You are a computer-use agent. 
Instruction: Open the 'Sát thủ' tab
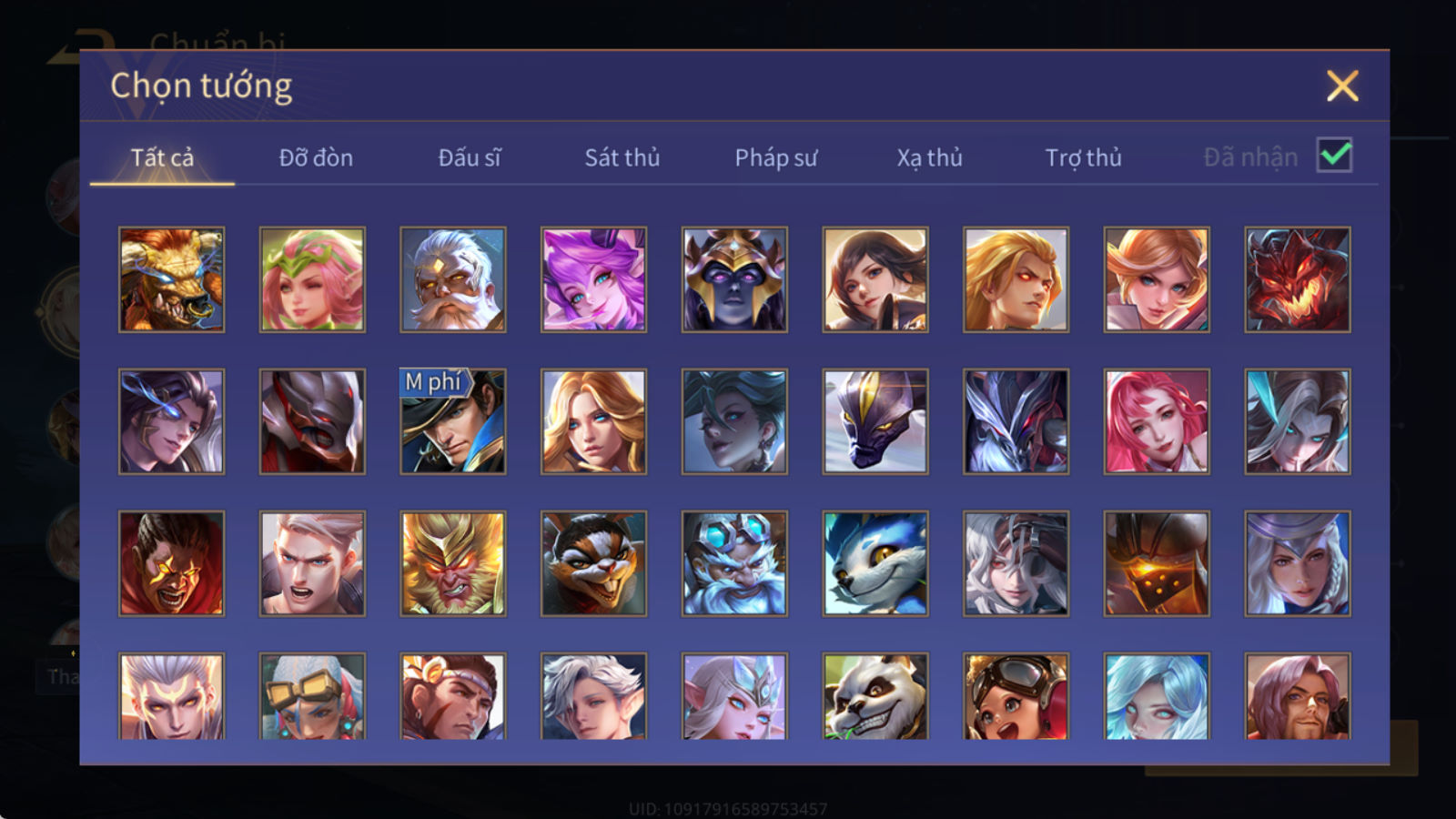[x=622, y=157]
